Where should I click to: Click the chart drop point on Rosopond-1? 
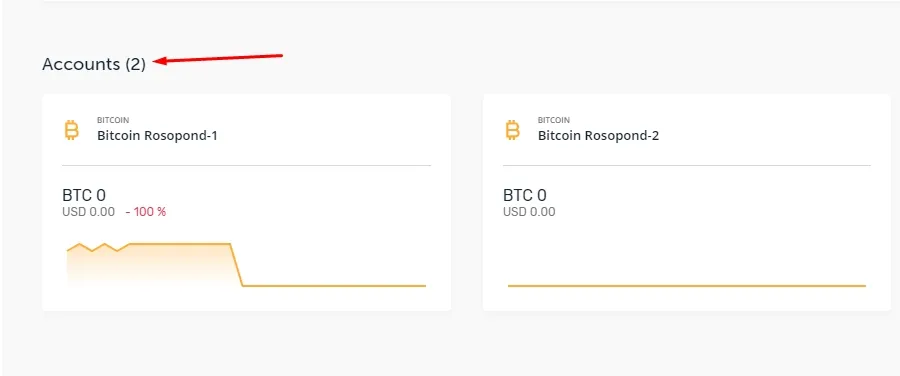(x=236, y=265)
